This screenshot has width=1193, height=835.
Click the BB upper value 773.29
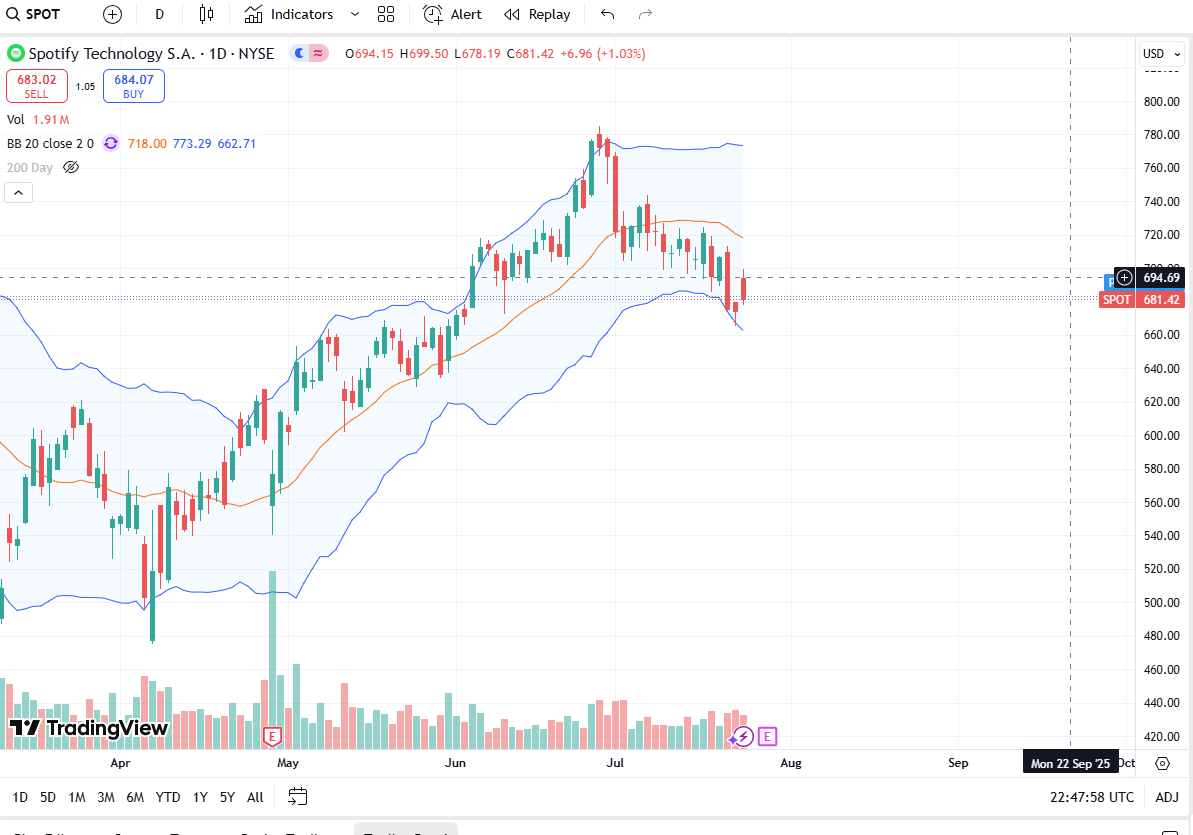(192, 143)
